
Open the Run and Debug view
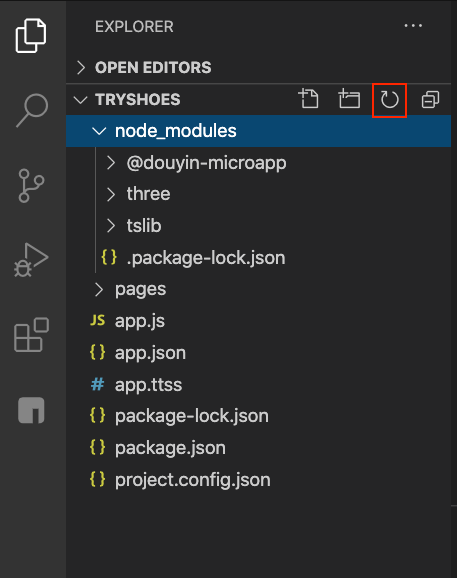click(x=31, y=260)
